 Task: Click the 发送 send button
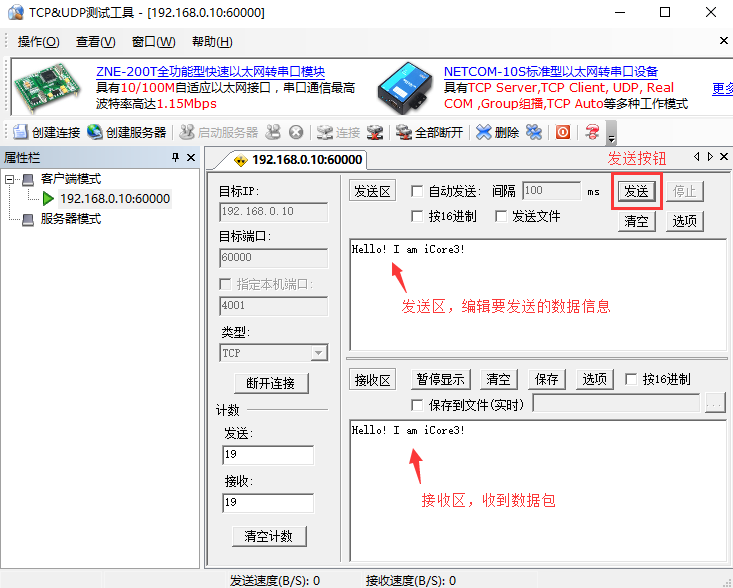click(x=636, y=191)
